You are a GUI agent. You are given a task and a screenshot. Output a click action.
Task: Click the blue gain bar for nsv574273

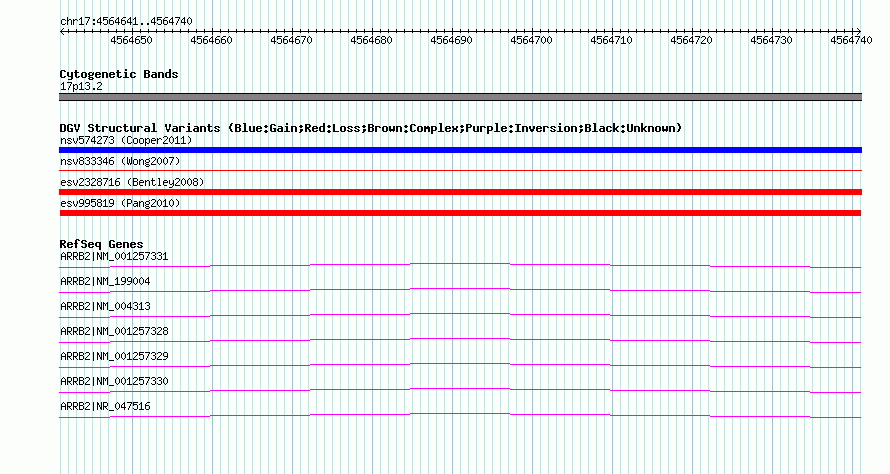(x=460, y=150)
